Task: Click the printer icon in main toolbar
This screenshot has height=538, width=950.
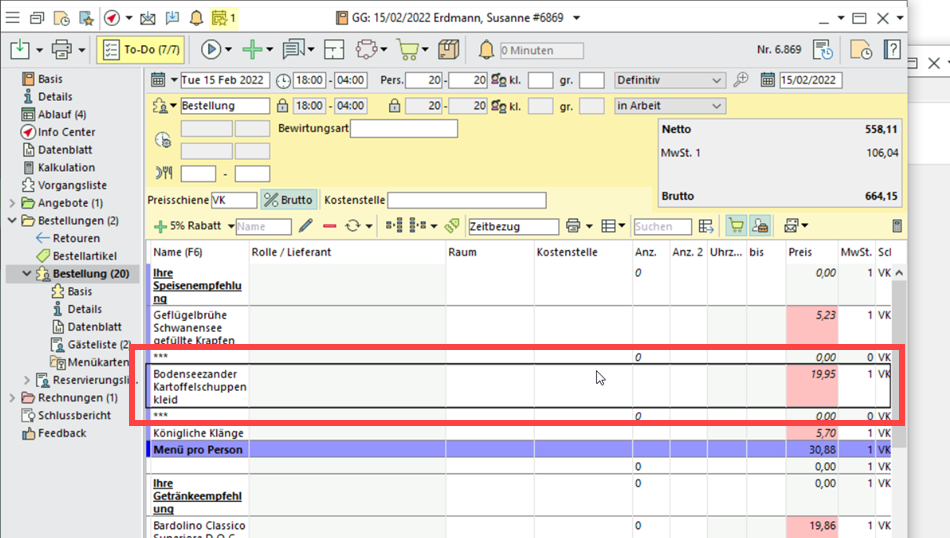Action: coord(62,50)
